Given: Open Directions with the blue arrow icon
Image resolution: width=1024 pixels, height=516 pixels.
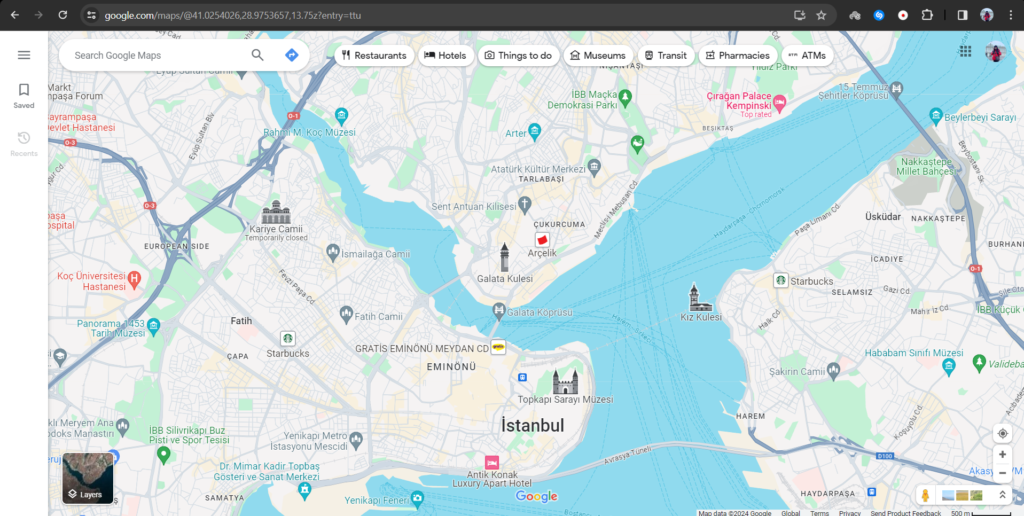Looking at the screenshot, I should click(292, 55).
